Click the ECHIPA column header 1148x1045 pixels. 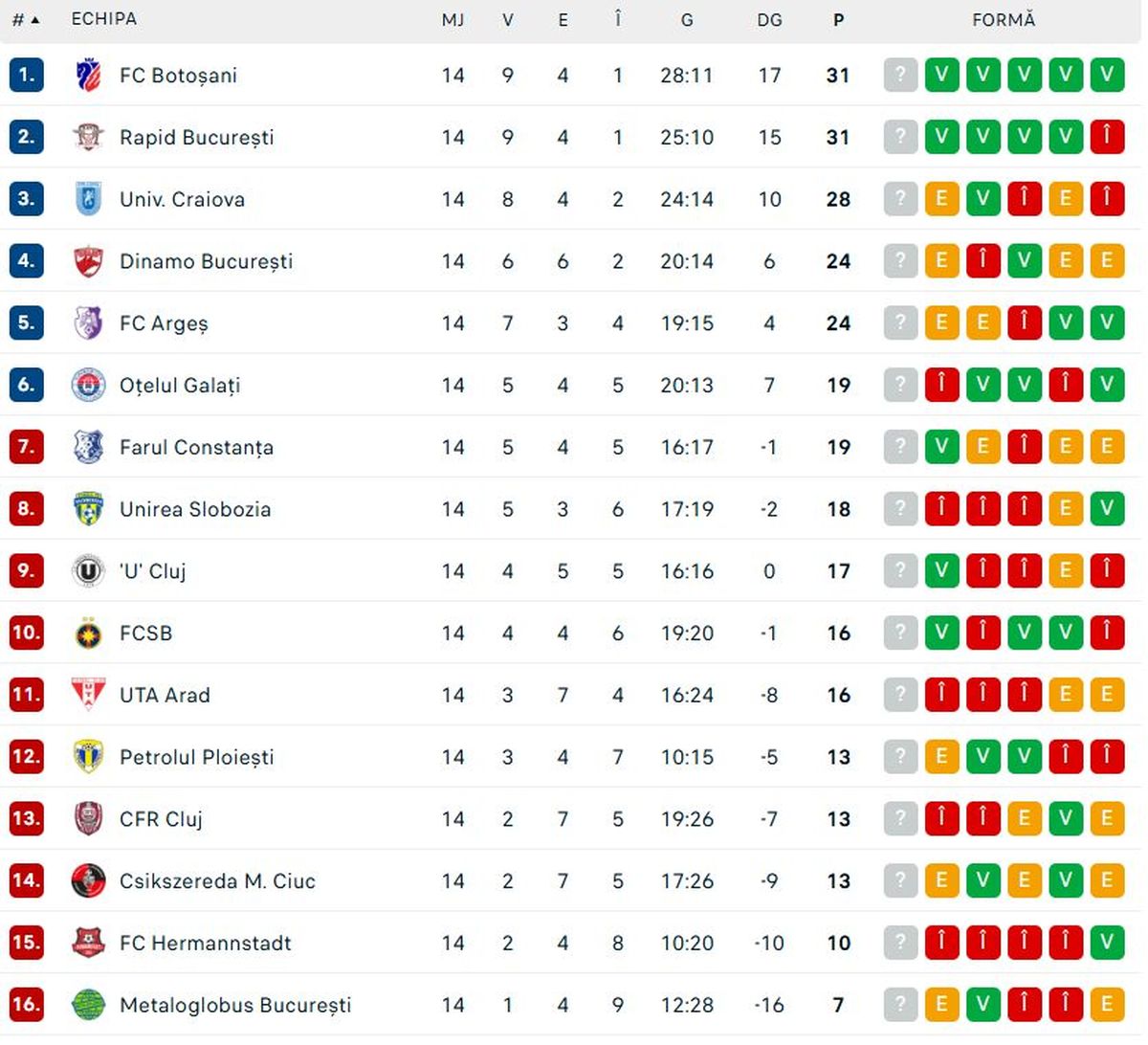[x=103, y=19]
